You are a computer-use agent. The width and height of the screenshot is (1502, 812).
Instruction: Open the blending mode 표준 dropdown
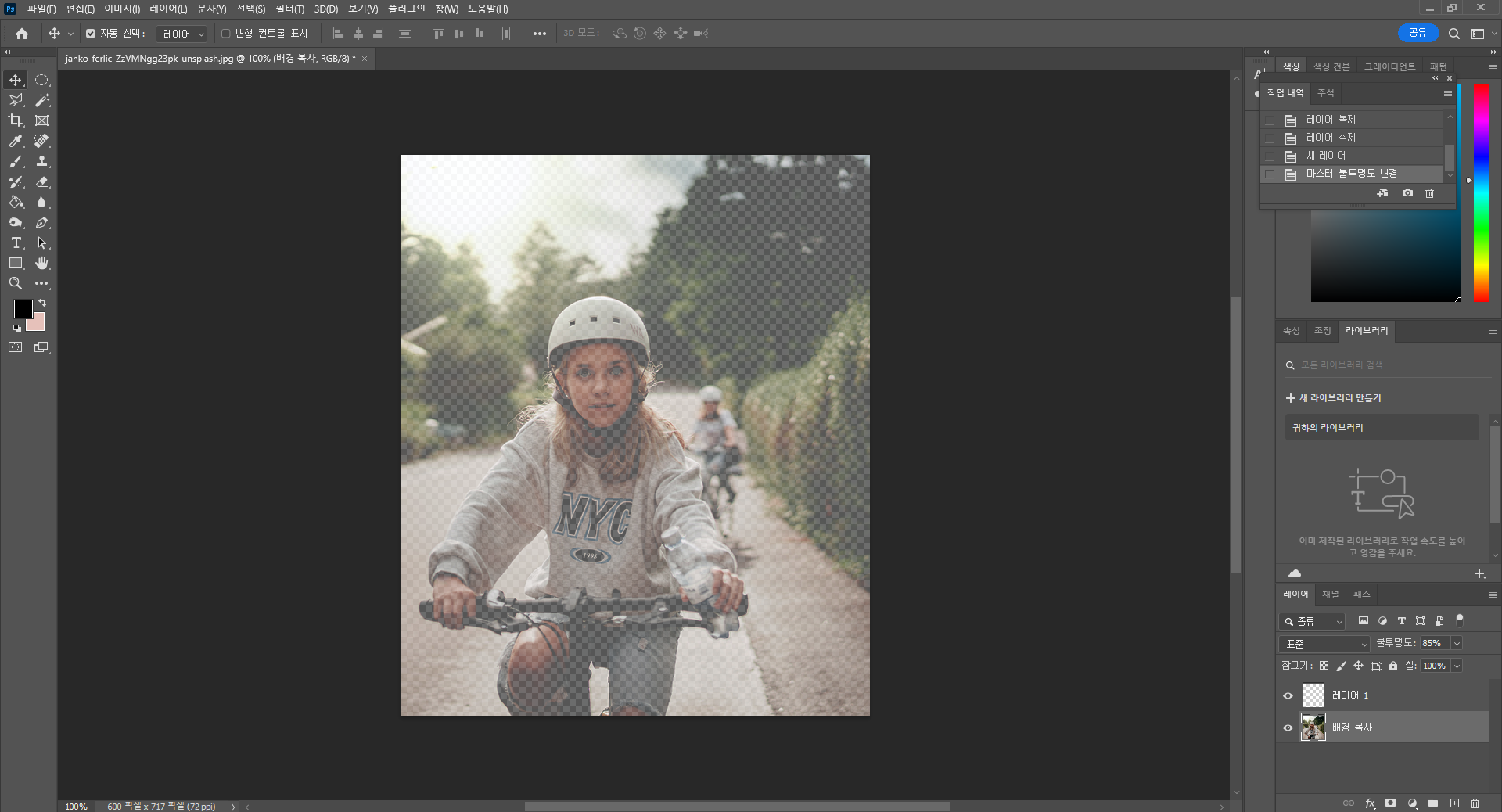click(x=1325, y=643)
